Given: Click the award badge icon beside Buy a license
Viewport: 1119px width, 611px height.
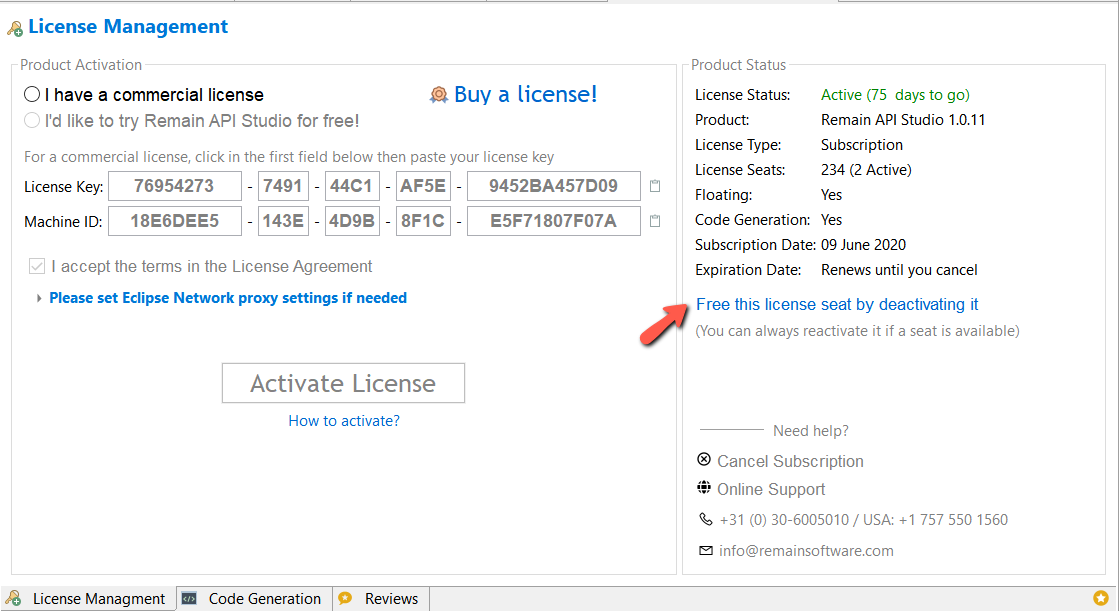Looking at the screenshot, I should [439, 94].
